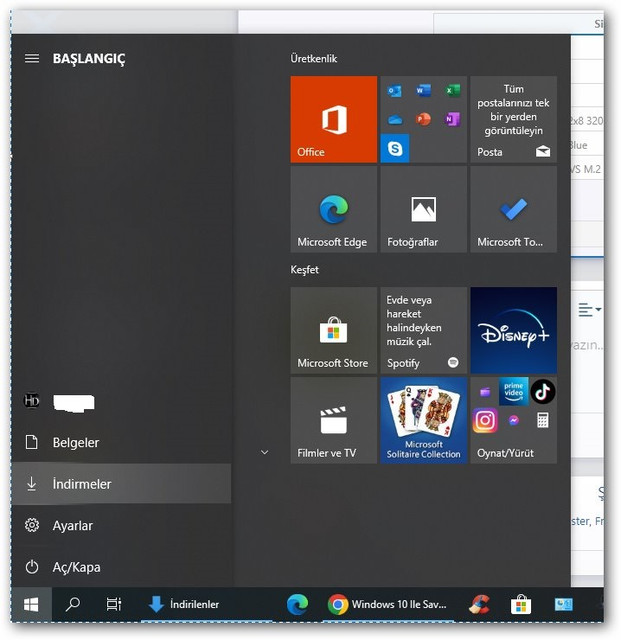
Task: Open the Aç/Kapa power menu
Action: coord(121,567)
